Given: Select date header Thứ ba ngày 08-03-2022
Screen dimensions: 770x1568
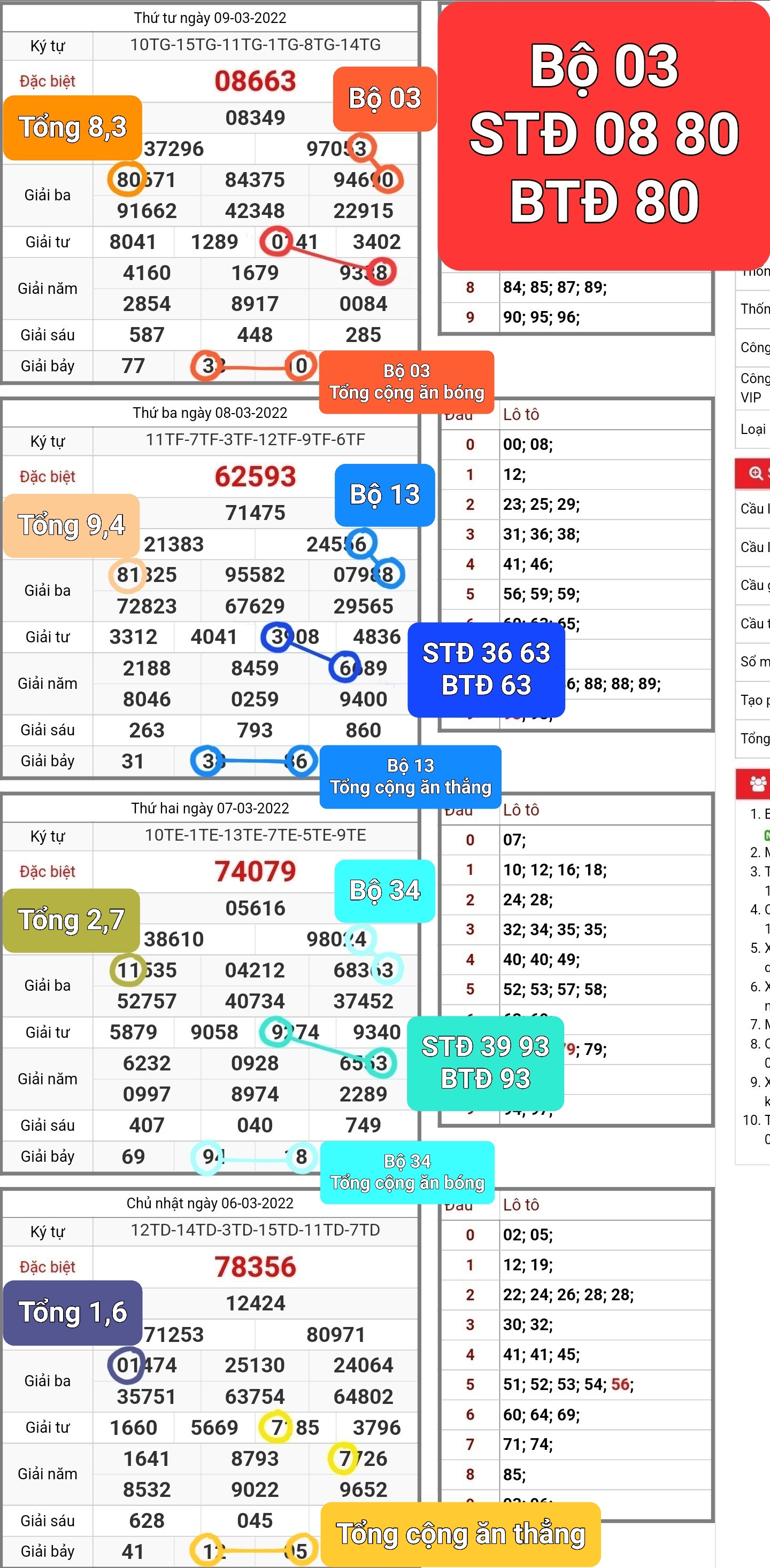Looking at the screenshot, I should 210,413.
